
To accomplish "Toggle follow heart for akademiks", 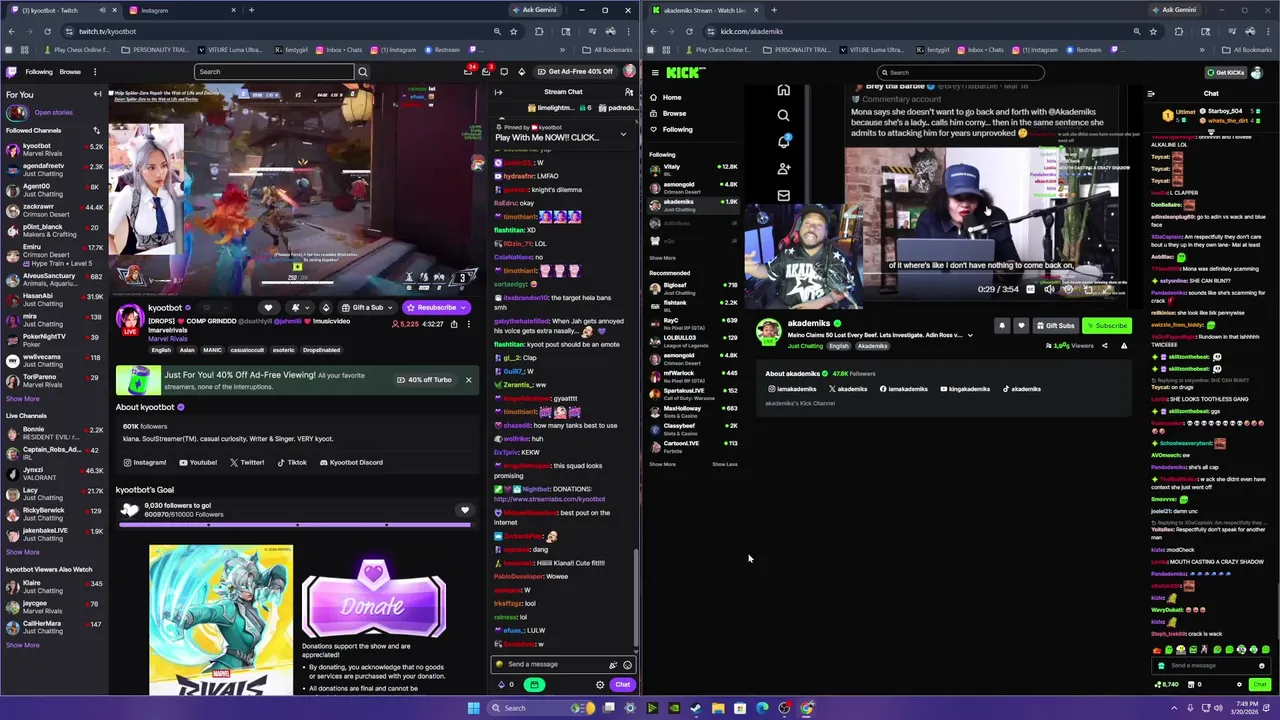I will tap(1021, 325).
